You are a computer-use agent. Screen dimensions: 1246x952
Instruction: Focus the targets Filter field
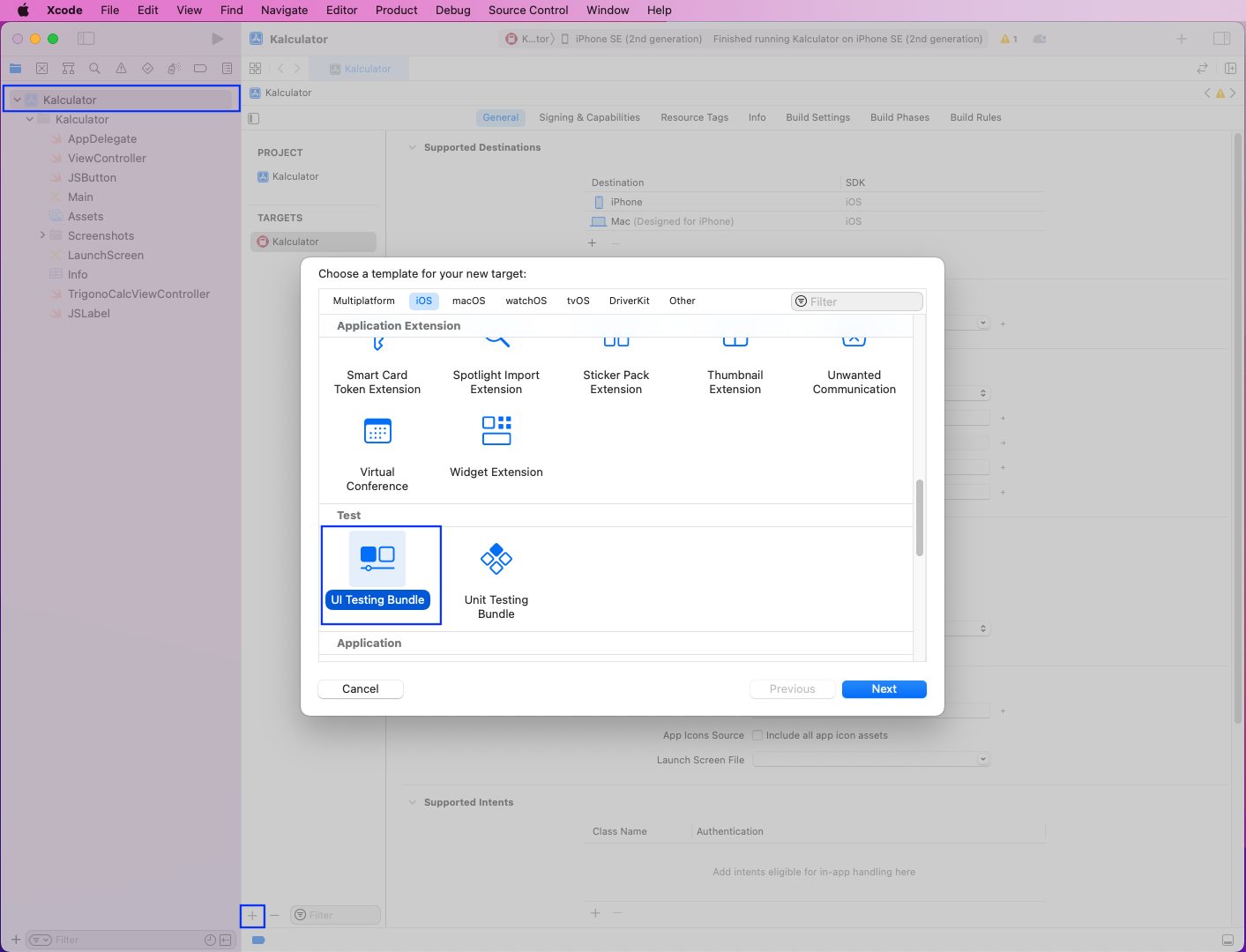[336, 915]
